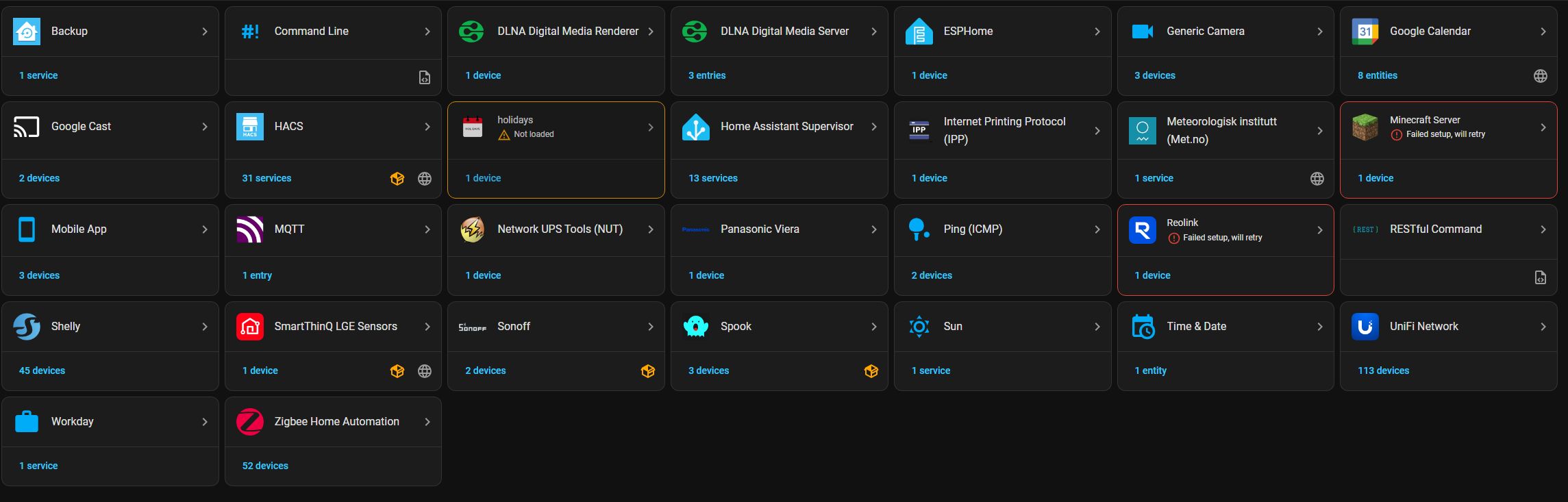Select the Home Assistant Supervisor card title
Image resolution: width=1568 pixels, height=502 pixels.
click(x=786, y=127)
